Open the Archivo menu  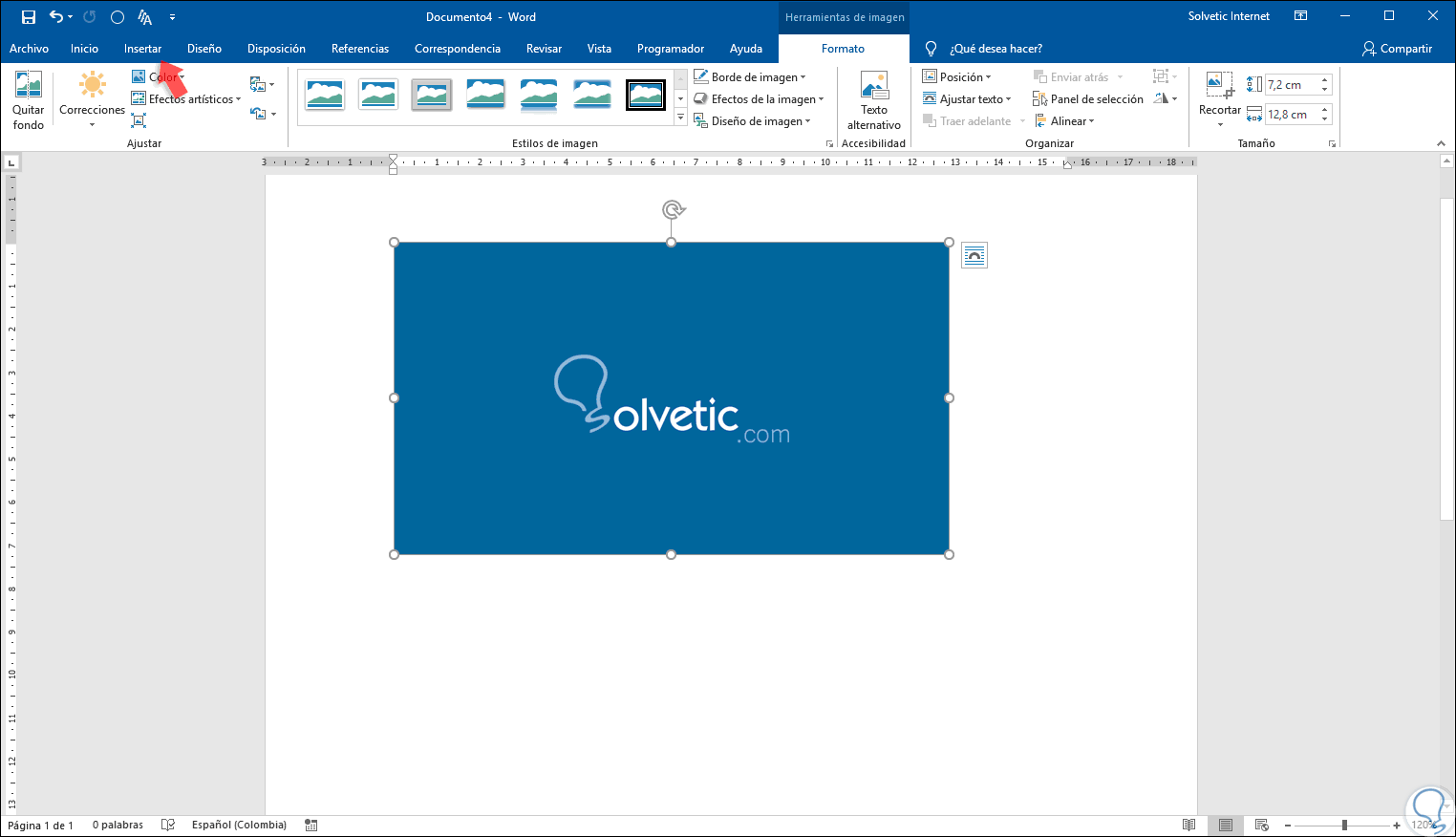click(x=29, y=49)
